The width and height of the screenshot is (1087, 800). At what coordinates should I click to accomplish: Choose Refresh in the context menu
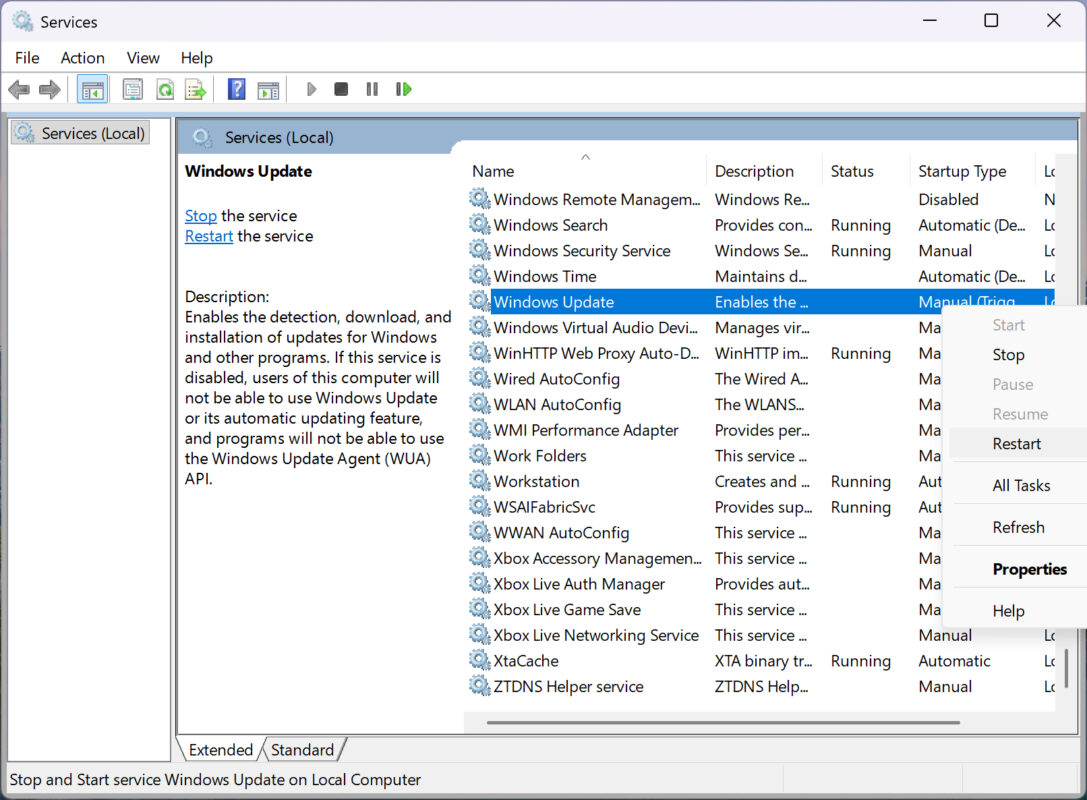pyautogui.click(x=1018, y=527)
